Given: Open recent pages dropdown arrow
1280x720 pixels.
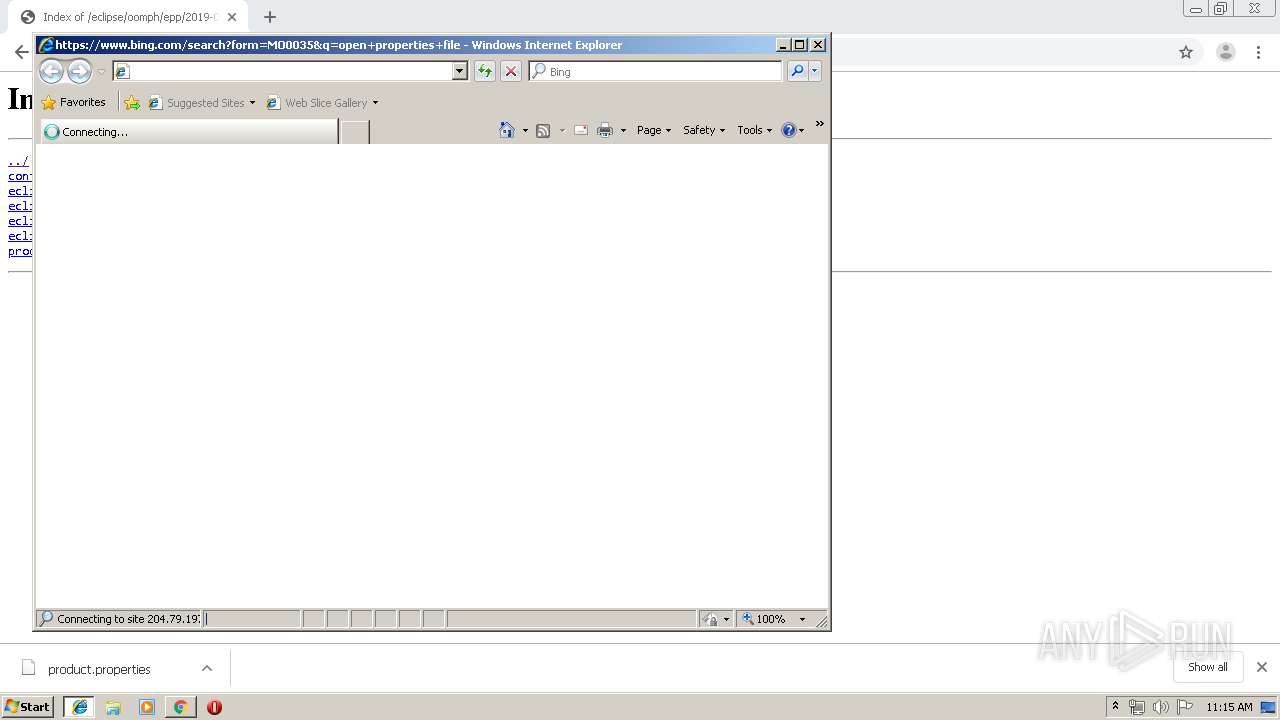Looking at the screenshot, I should coord(101,72).
